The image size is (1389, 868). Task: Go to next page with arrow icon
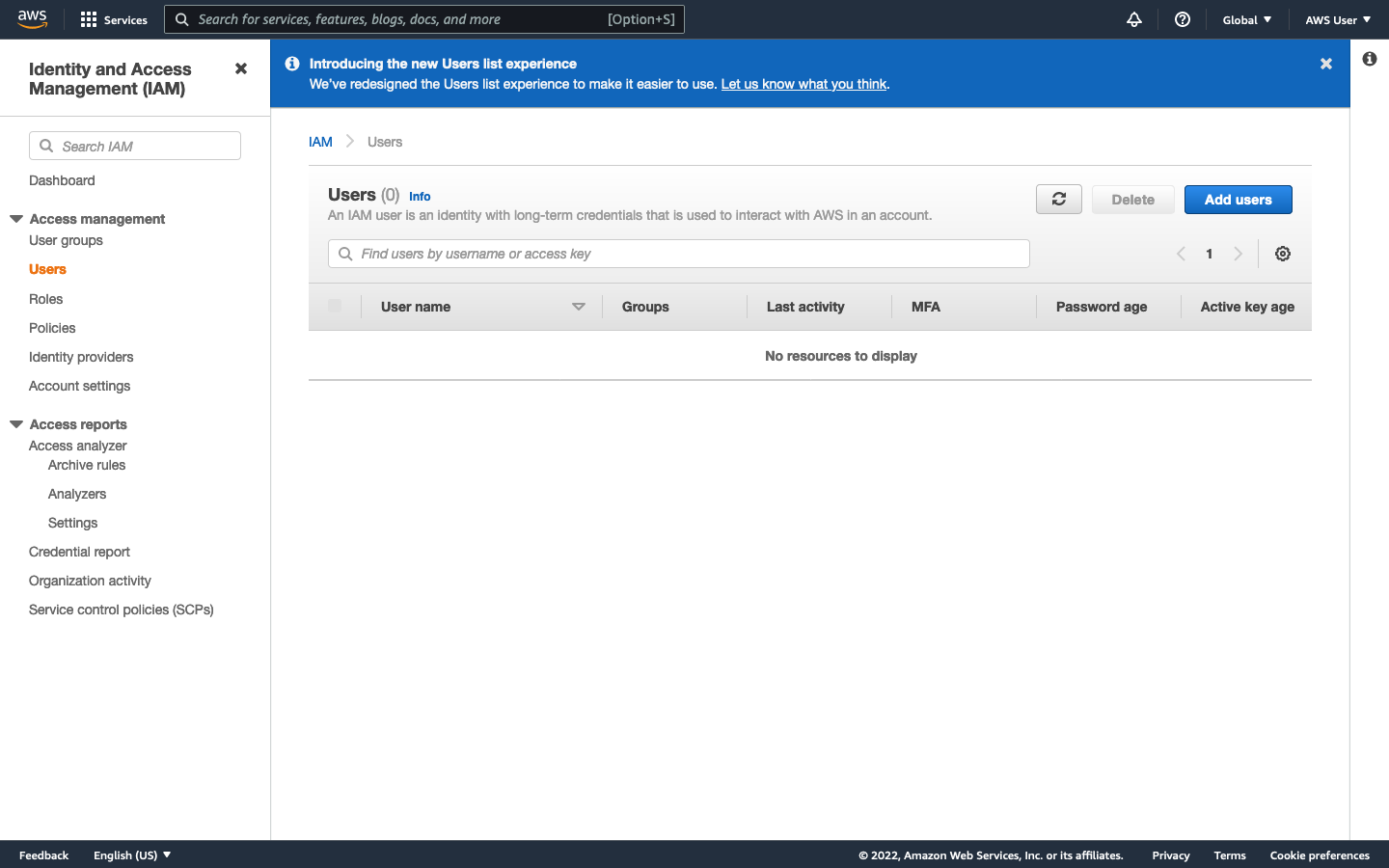[1239, 253]
